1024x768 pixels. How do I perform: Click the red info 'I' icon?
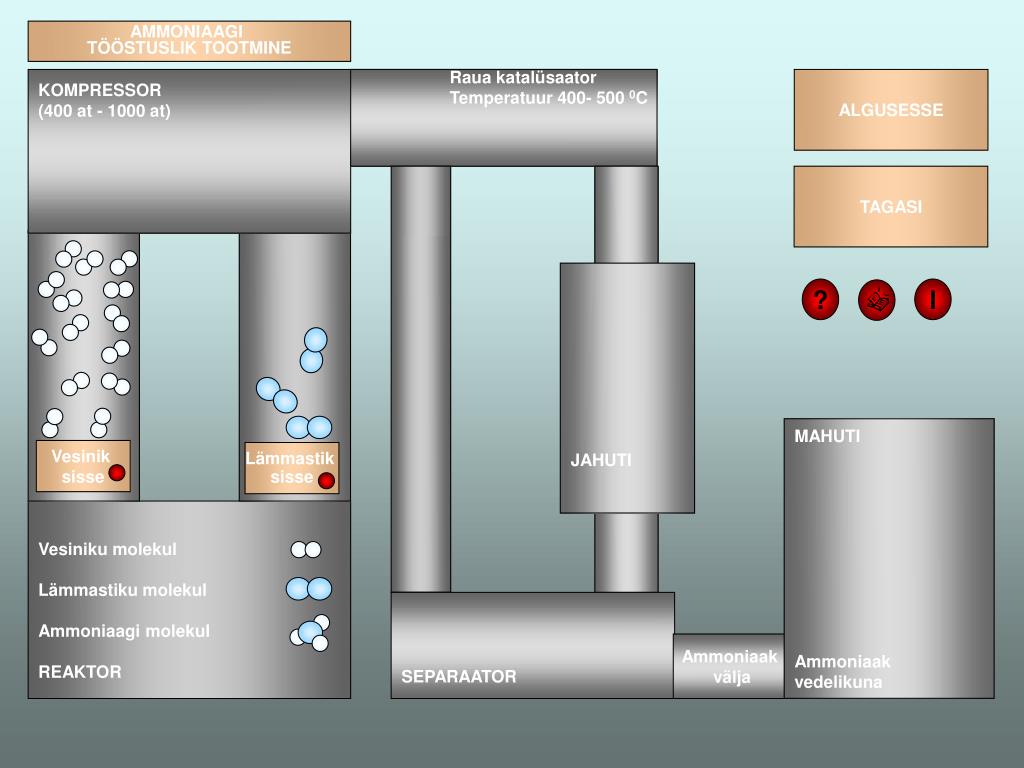pyautogui.click(x=933, y=300)
